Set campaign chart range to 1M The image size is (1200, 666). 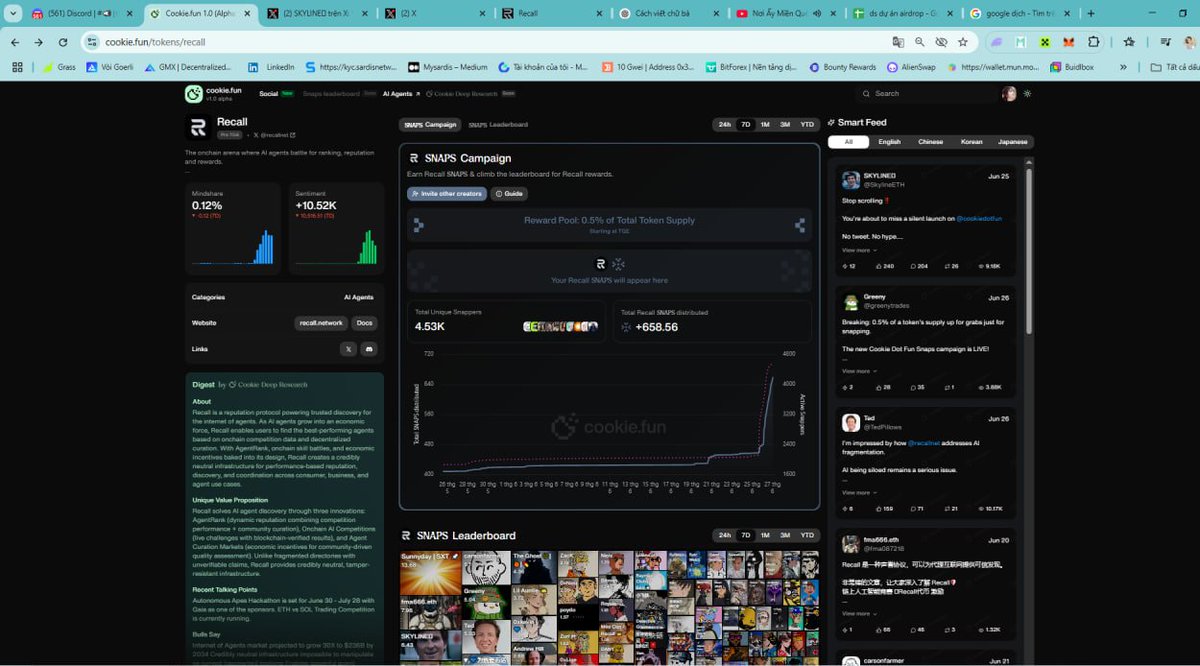click(765, 125)
